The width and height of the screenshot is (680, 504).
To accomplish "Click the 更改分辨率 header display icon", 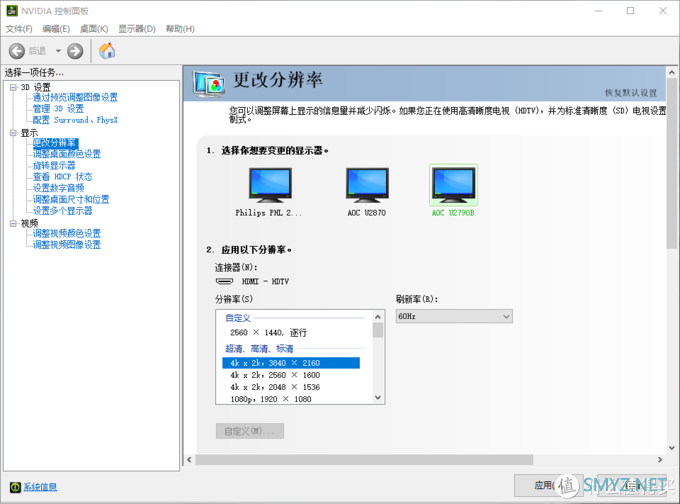I will pos(209,84).
